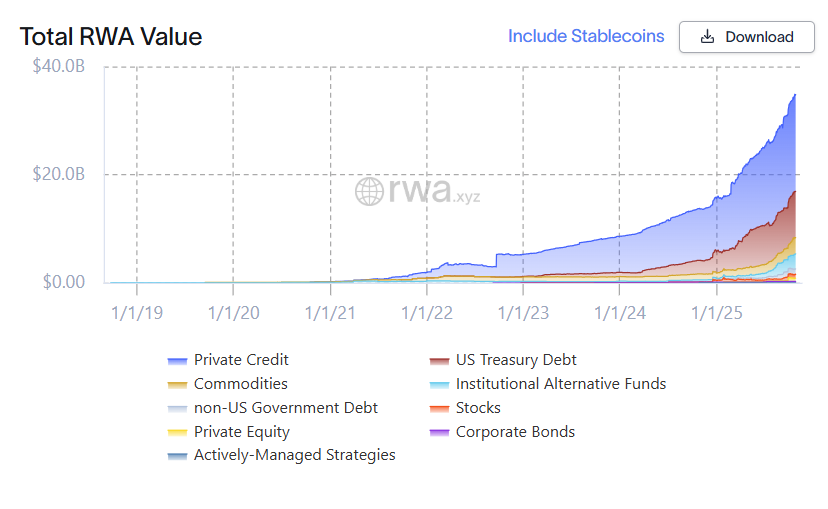
Task: Toggle the US Treasury Debt legend series
Action: pyautogui.click(x=516, y=360)
